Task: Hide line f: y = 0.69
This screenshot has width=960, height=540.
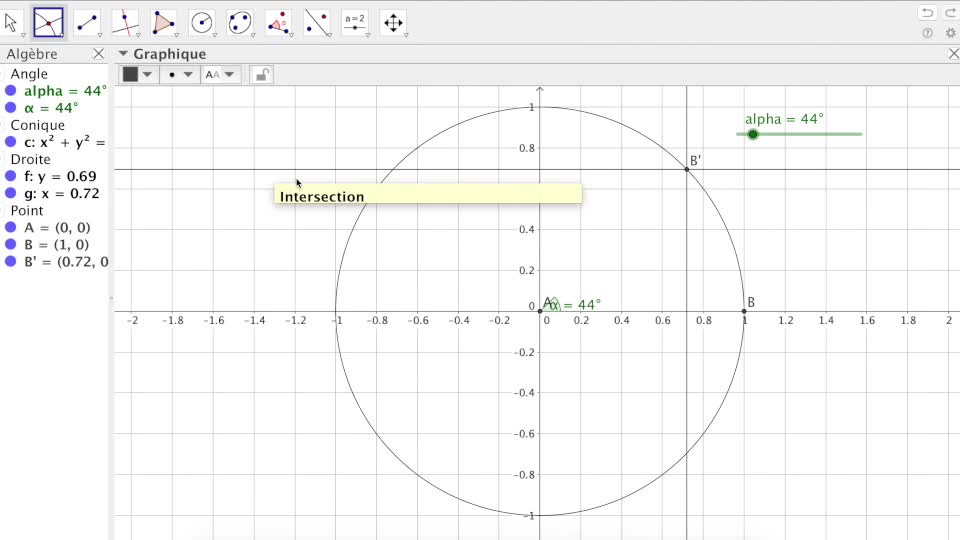Action: [11, 176]
